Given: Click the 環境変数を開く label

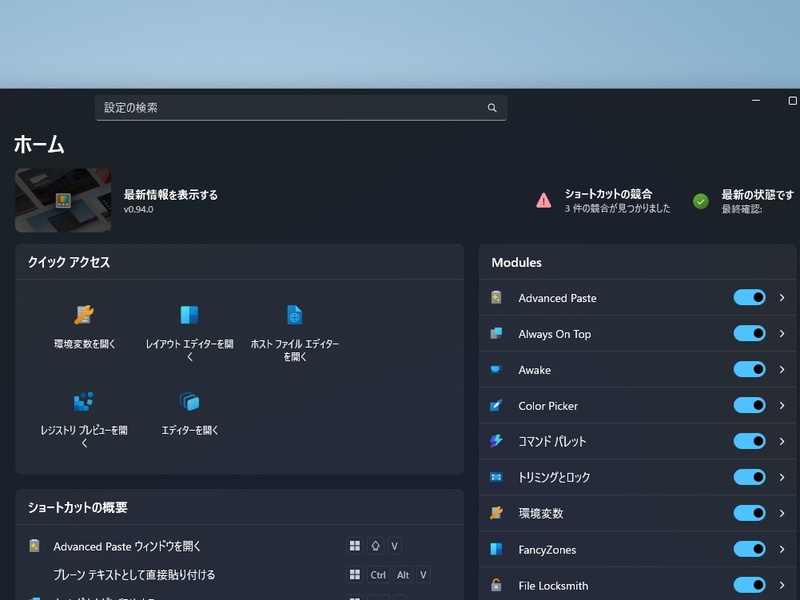Looking at the screenshot, I should pos(84,344).
